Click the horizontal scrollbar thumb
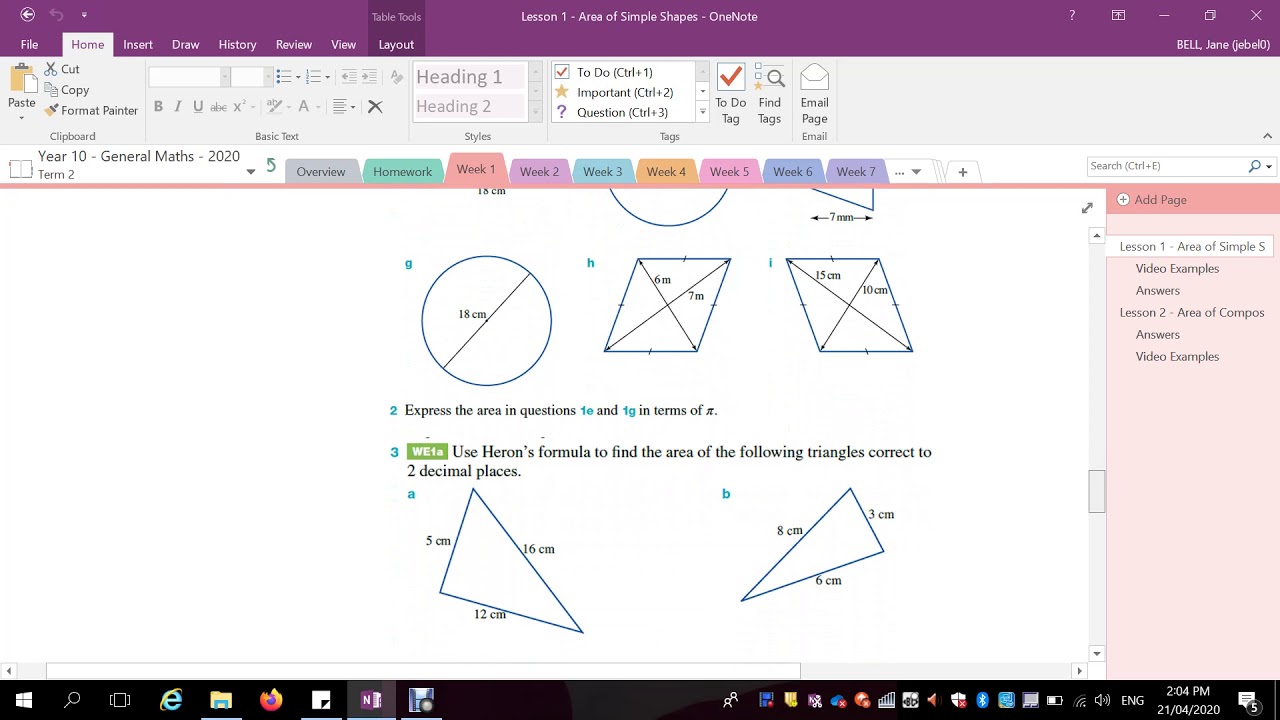Viewport: 1280px width, 720px height. pos(423,671)
